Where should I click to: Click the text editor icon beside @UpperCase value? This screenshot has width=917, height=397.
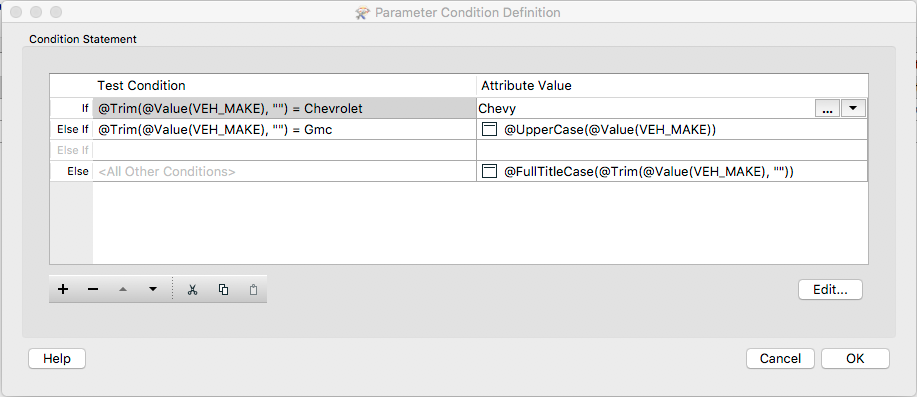[489, 130]
